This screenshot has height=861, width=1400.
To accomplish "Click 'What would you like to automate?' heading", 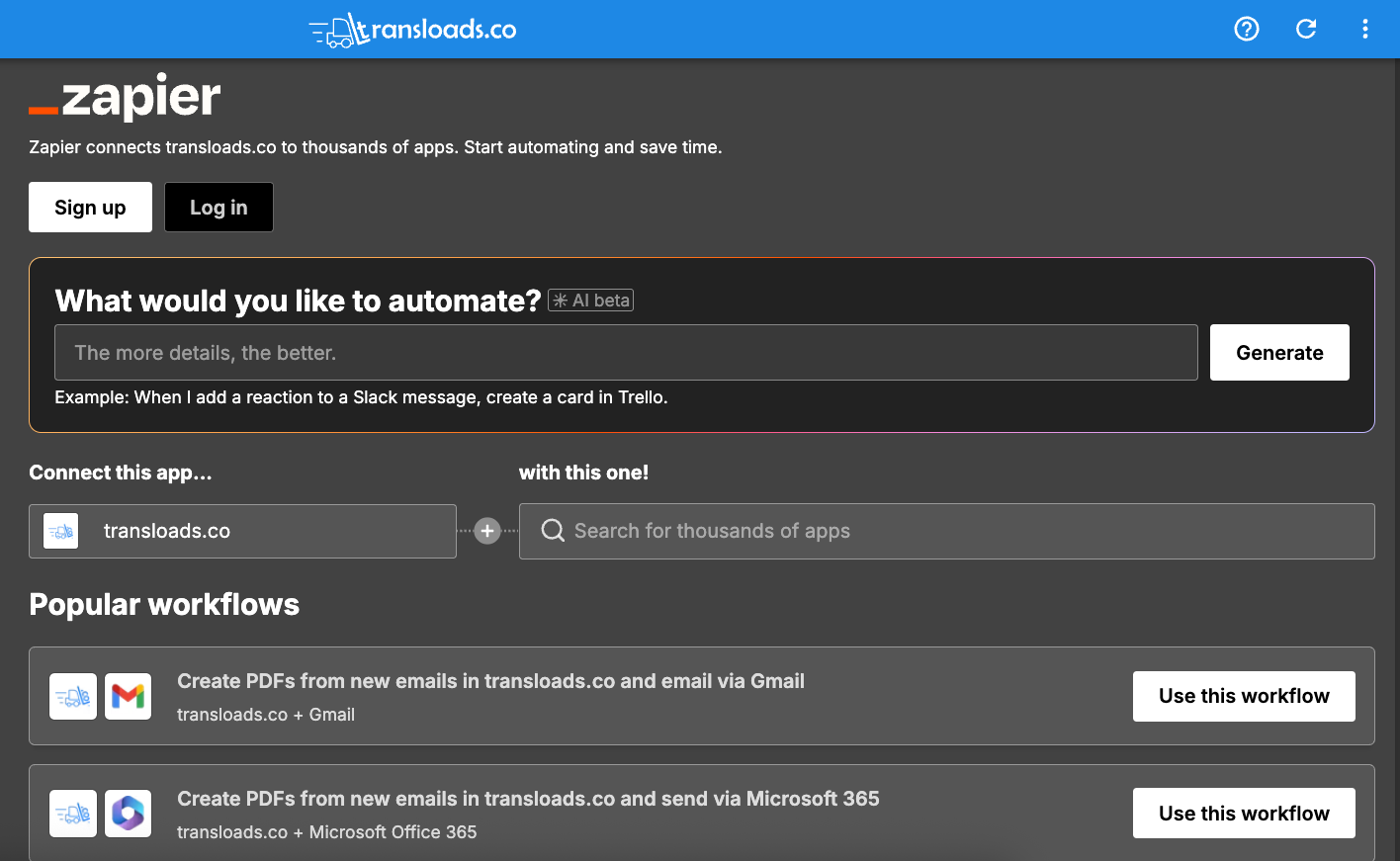I will click(298, 301).
